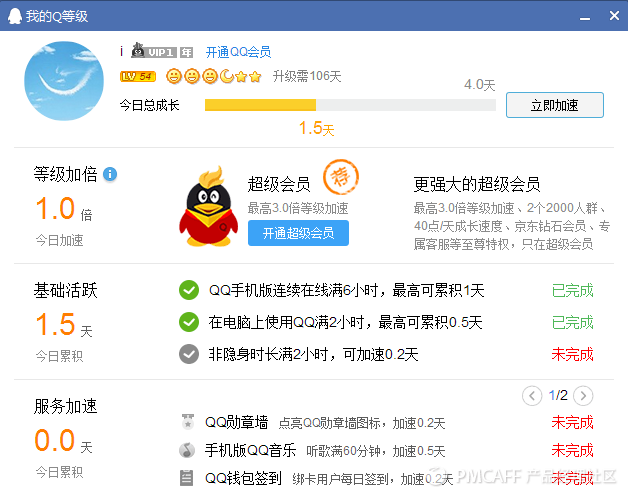628x497 pixels.
Task: Click the 最高3.0倍等级加速 subtitle under 超级会员
Action: (x=298, y=208)
